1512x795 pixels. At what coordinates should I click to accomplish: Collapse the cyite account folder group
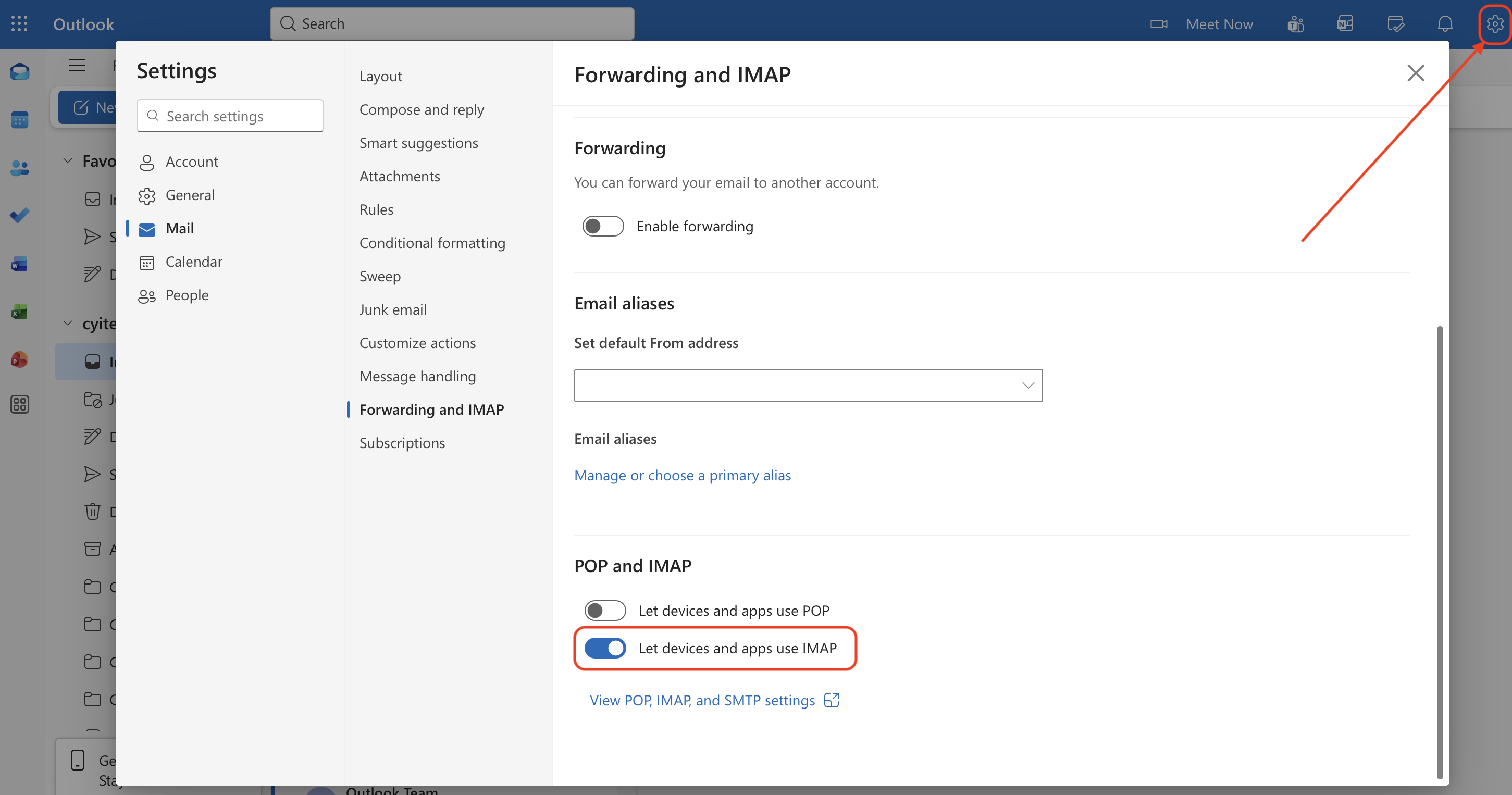pyautogui.click(x=68, y=324)
